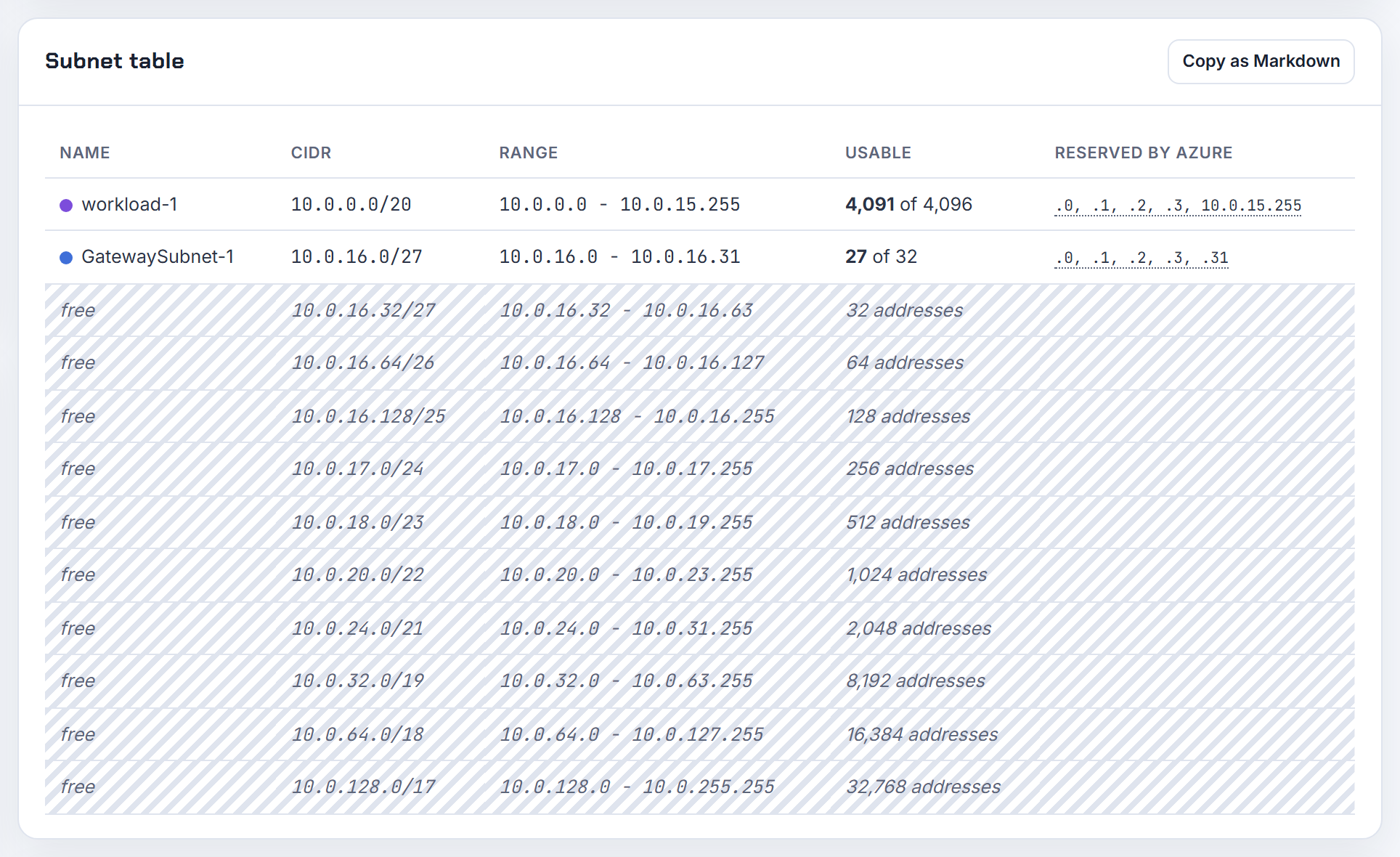Click the 16,384 addresses cell
This screenshot has width=1400, height=857.
point(922,735)
